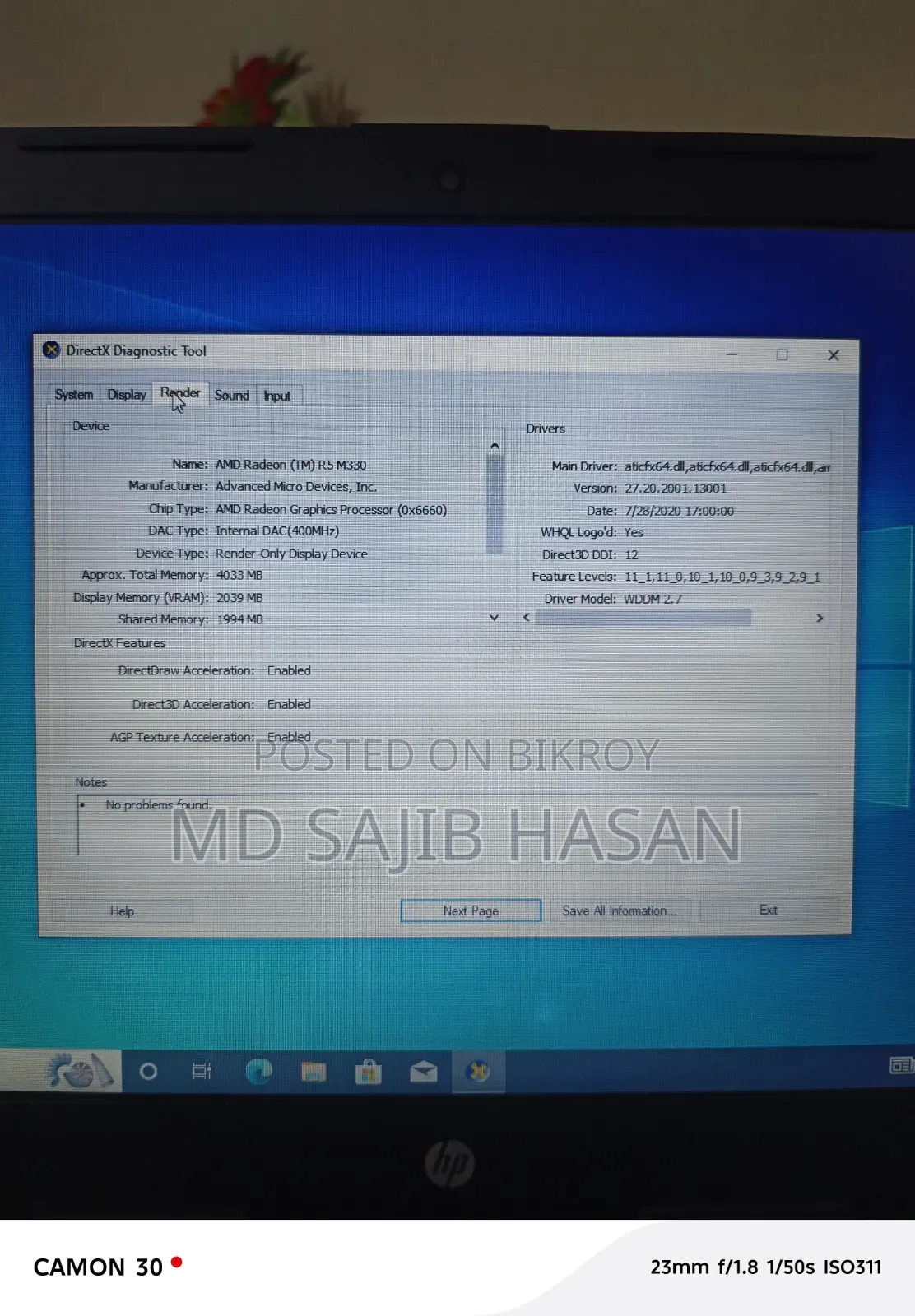Image resolution: width=915 pixels, height=1316 pixels.
Task: Click the taskbar search highlight image
Action: tap(80, 1071)
